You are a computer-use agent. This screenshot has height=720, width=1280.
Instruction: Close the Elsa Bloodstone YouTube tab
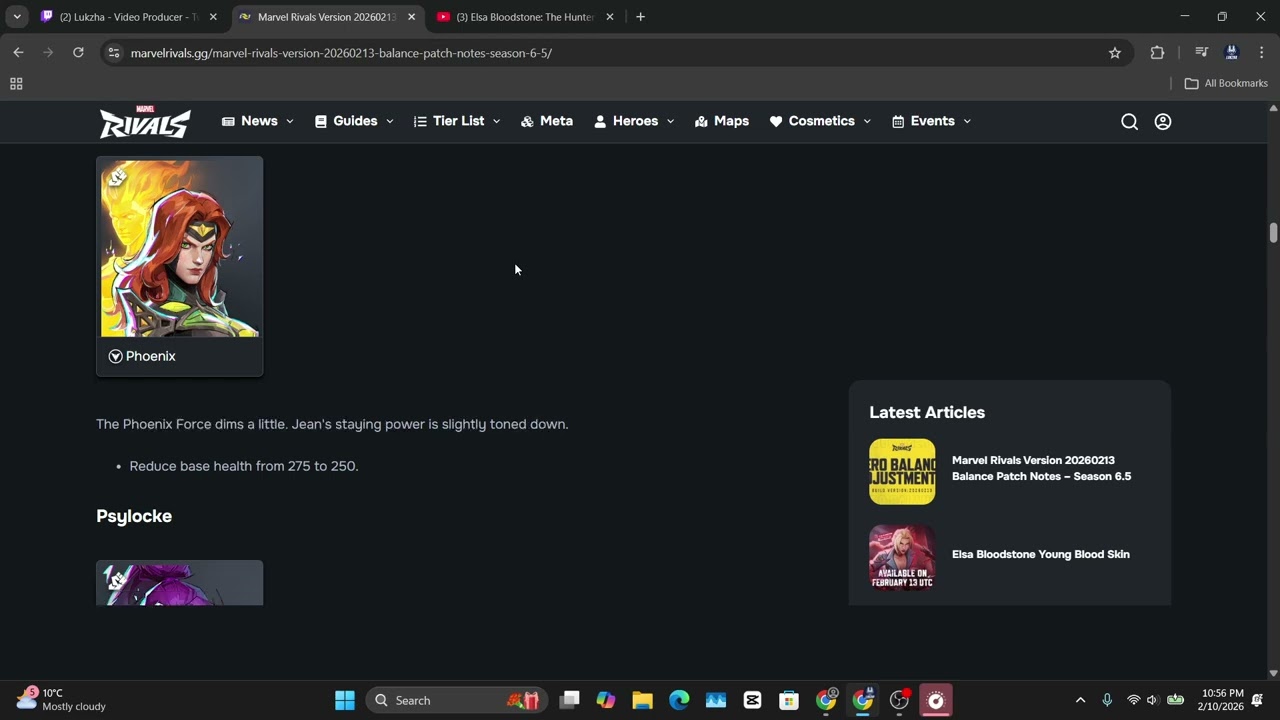click(x=610, y=17)
